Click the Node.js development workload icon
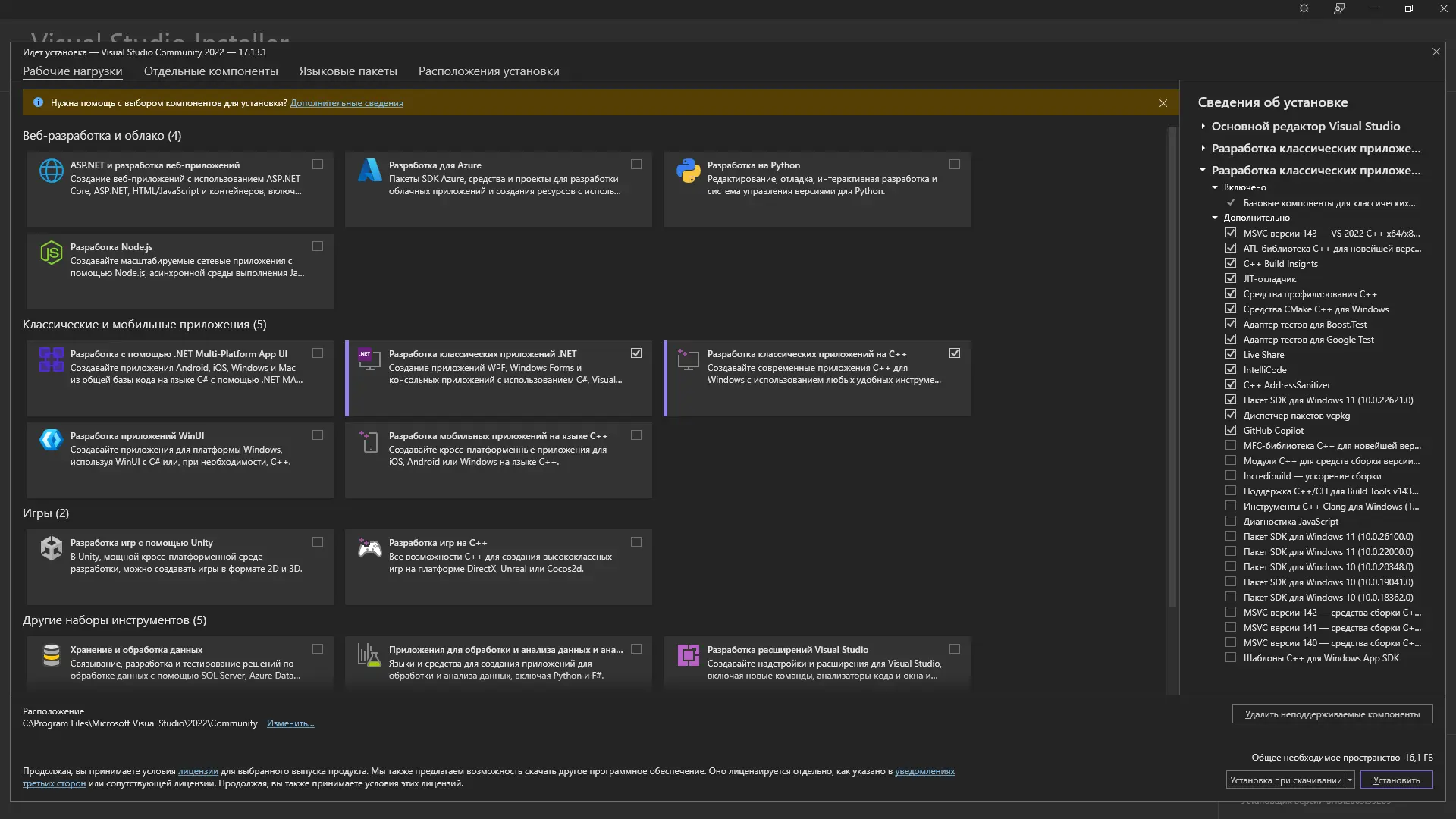This screenshot has height=819, width=1456. point(52,253)
